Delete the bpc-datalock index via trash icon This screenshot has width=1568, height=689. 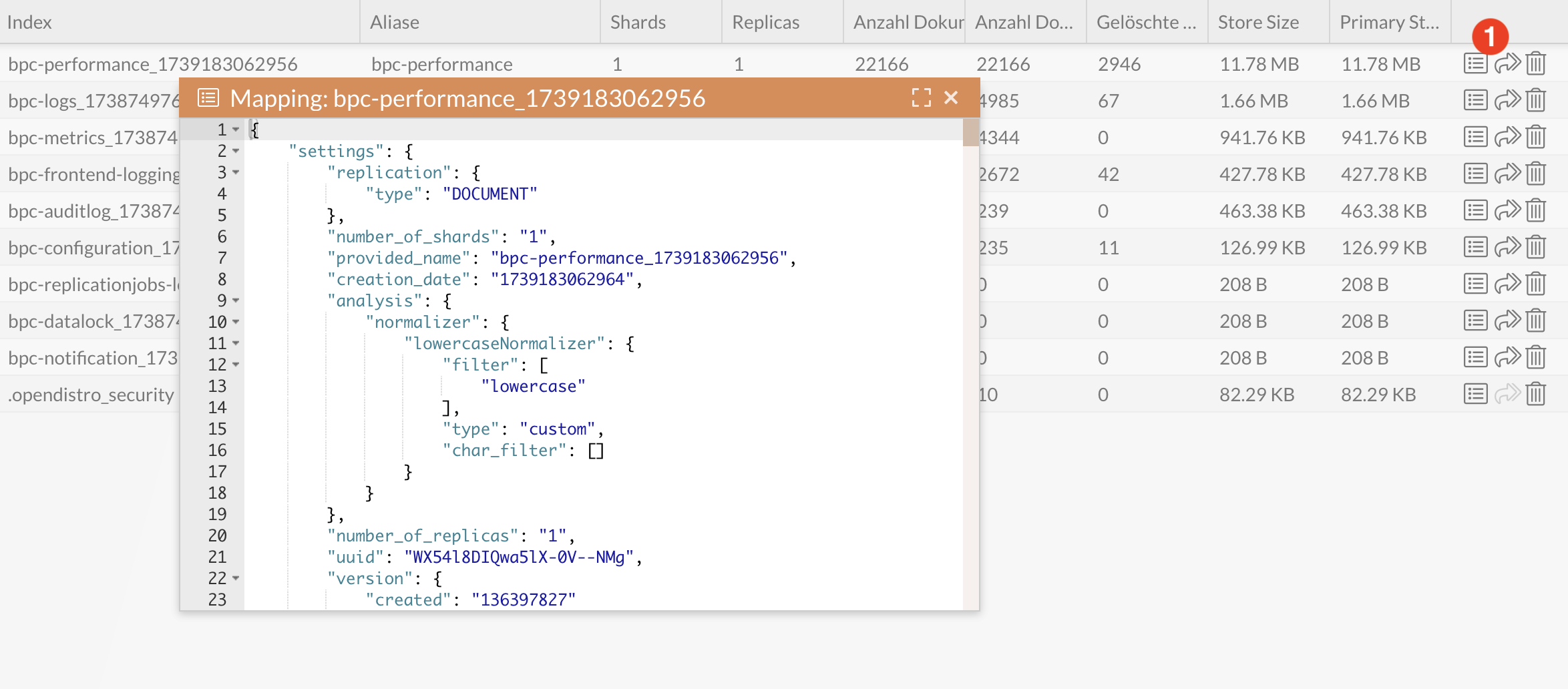(1536, 321)
